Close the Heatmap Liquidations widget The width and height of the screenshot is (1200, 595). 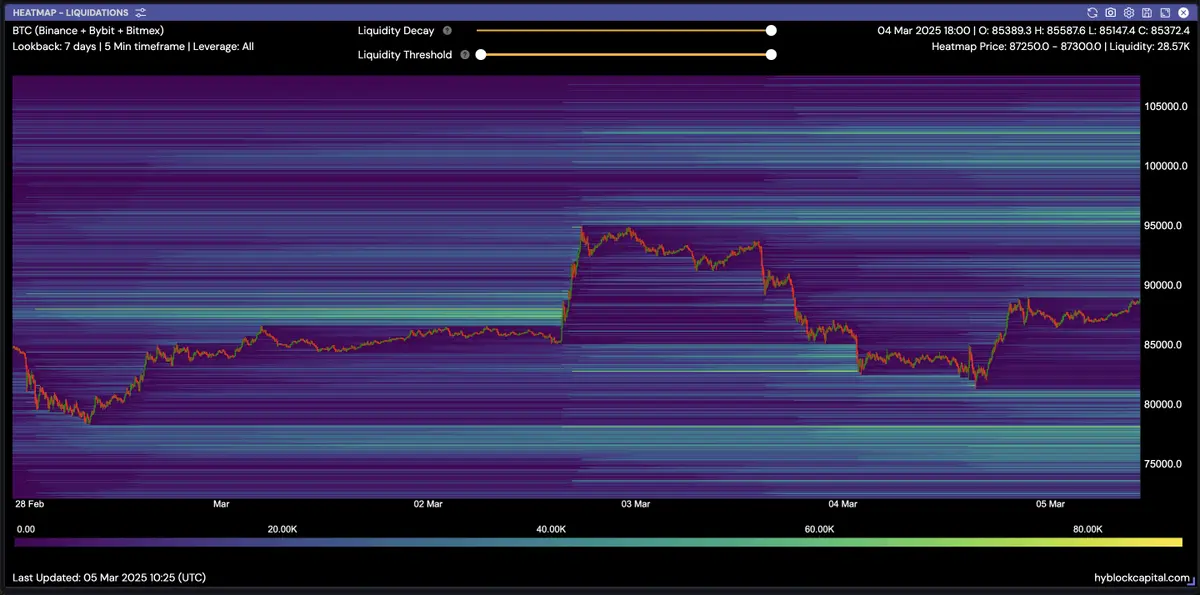(x=1181, y=12)
